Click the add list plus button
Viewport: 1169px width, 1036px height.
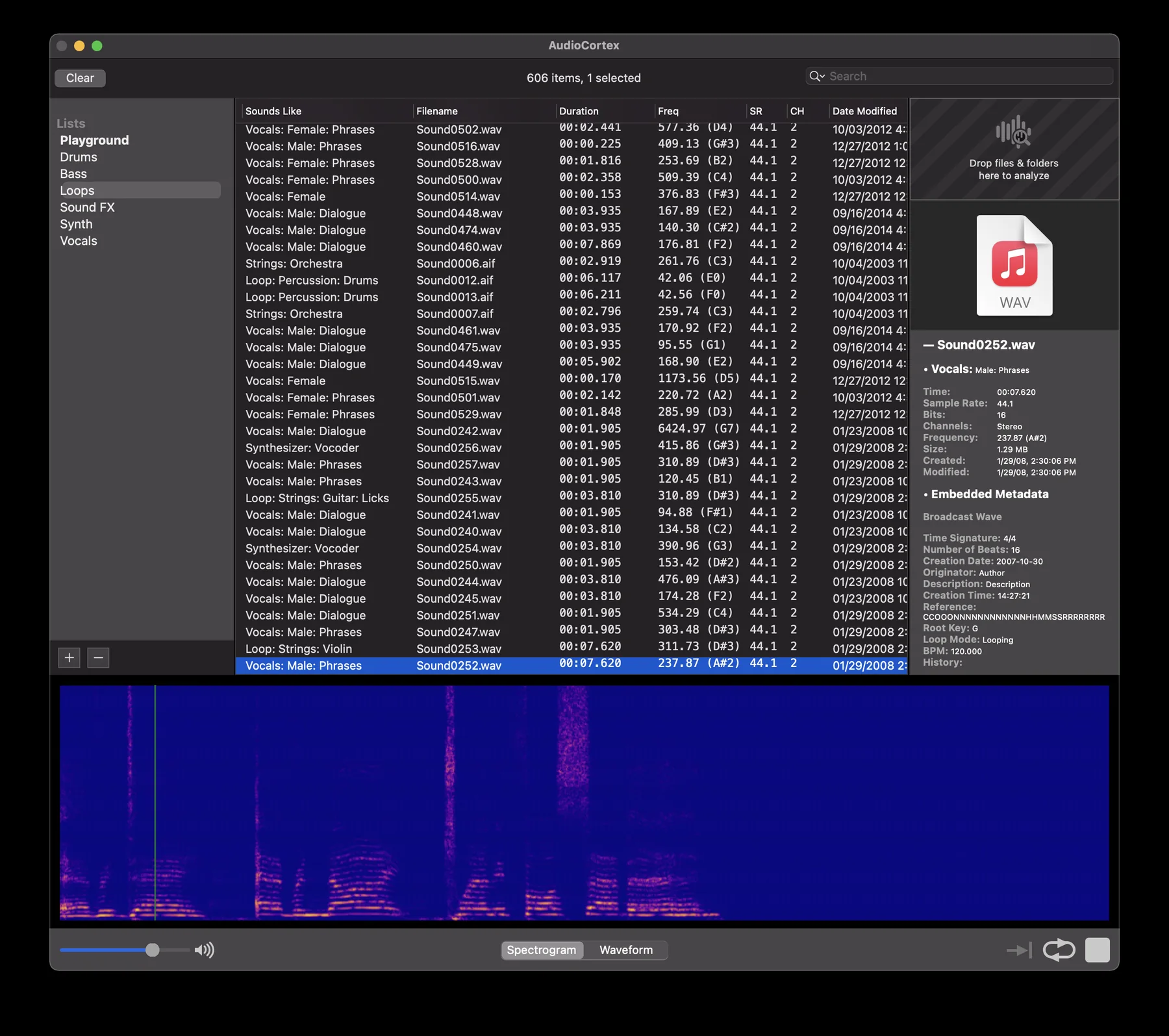point(69,658)
